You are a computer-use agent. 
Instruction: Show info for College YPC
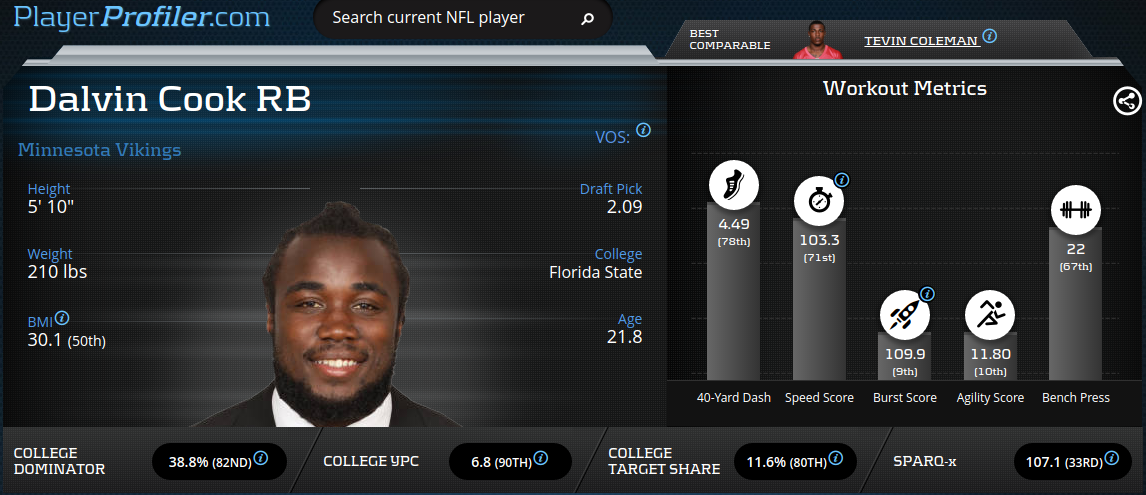541,459
